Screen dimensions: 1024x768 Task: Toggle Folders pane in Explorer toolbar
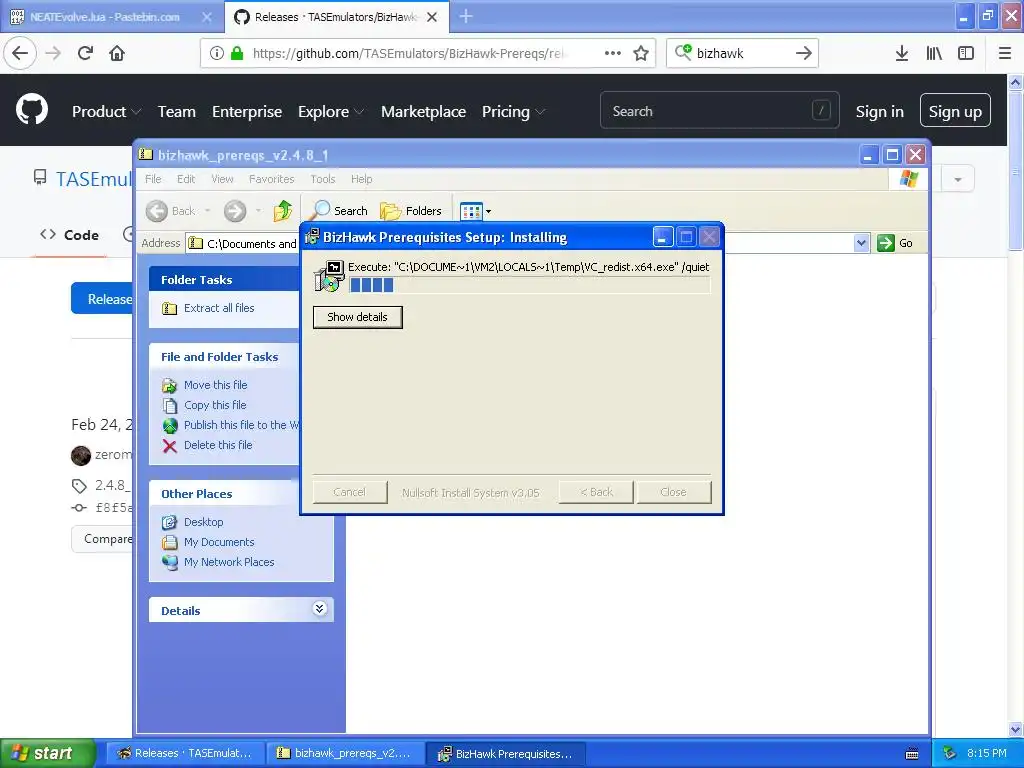(411, 210)
